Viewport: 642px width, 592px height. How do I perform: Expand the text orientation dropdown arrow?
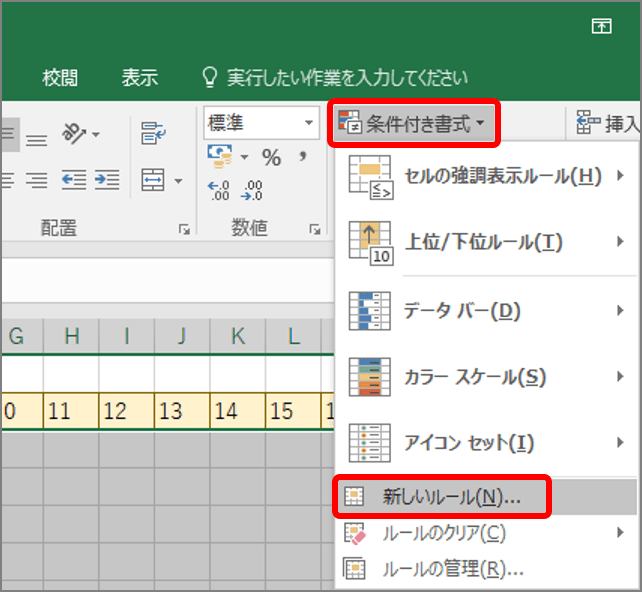coord(96,134)
